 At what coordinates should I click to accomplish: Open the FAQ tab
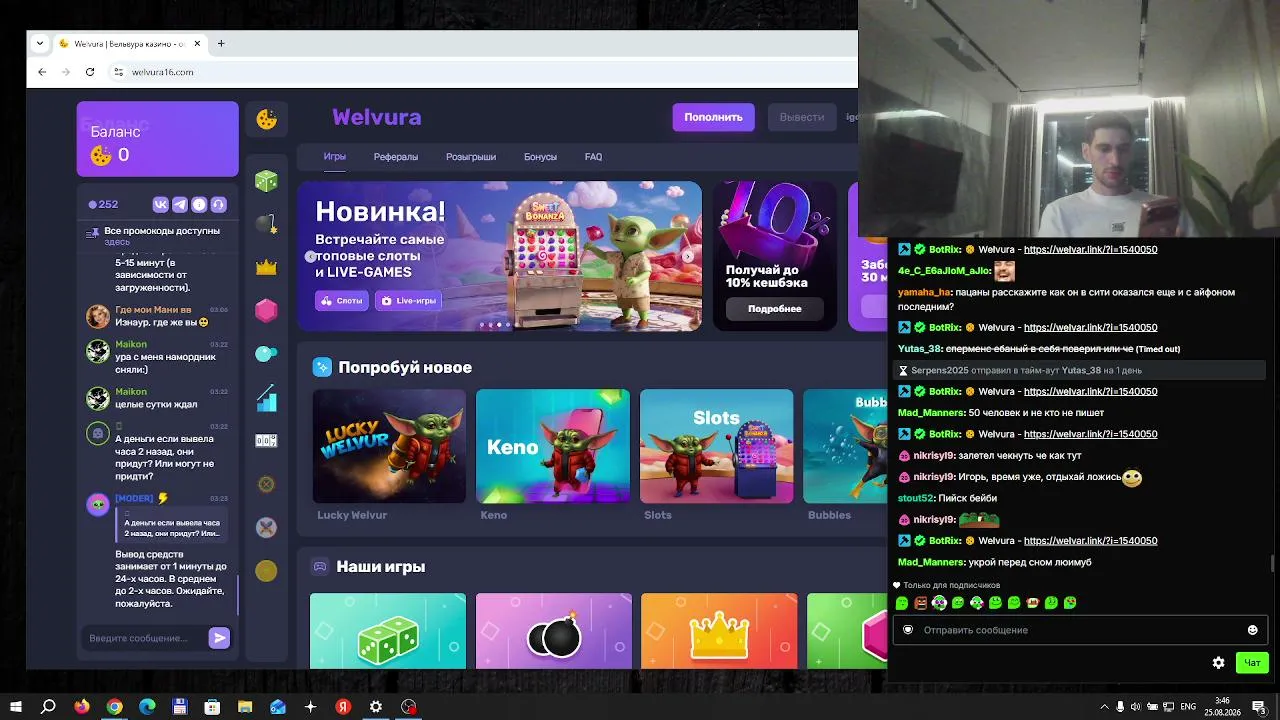[593, 157]
